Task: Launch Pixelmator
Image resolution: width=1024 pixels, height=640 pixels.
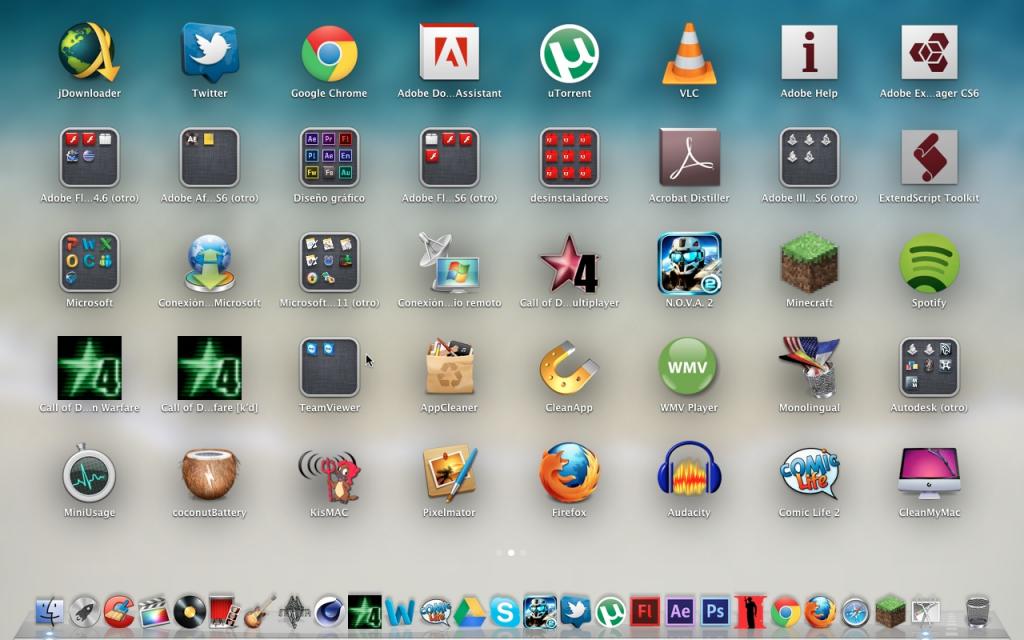Action: (x=449, y=473)
